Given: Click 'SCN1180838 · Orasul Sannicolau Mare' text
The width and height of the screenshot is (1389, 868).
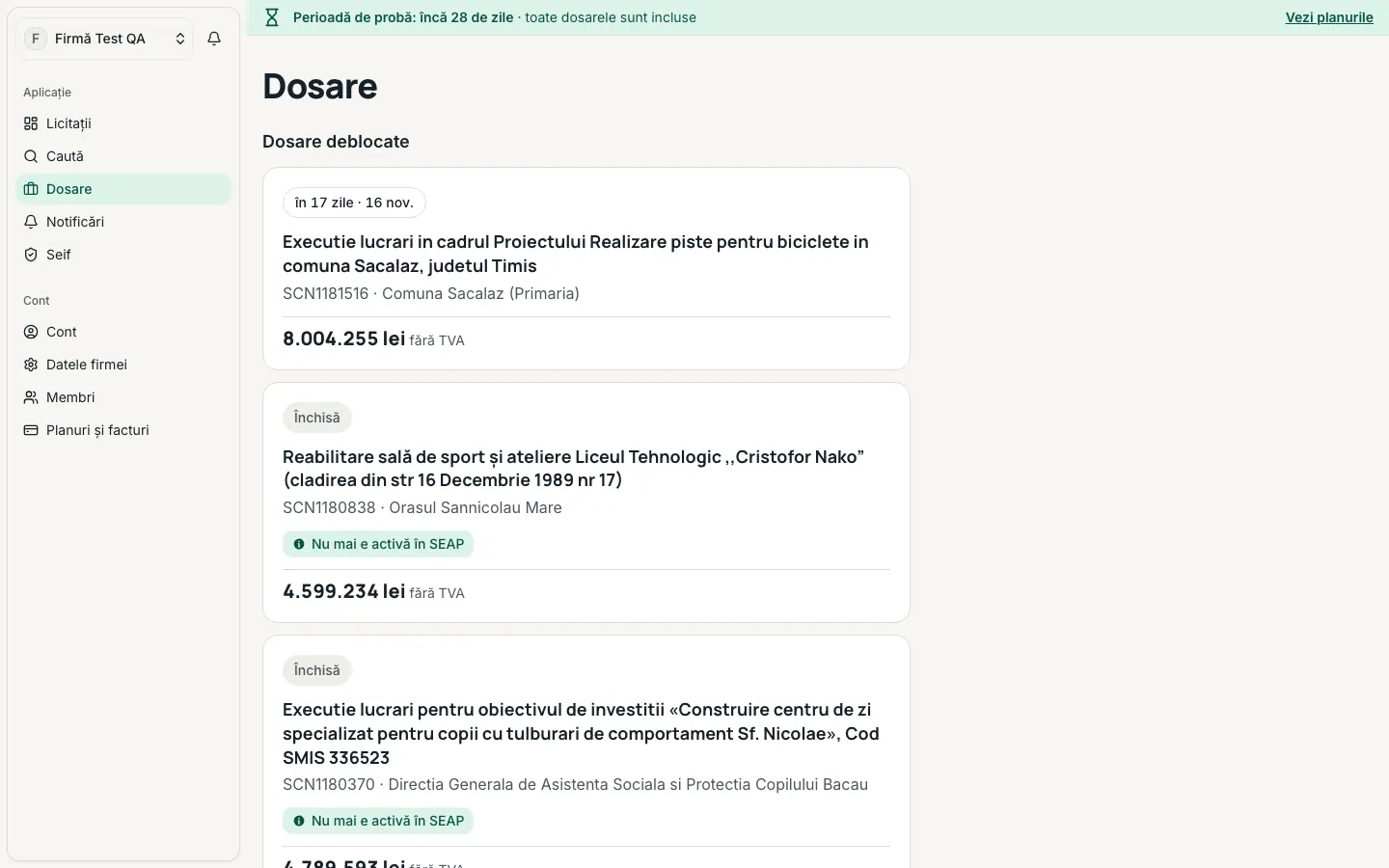Looking at the screenshot, I should [x=422, y=507].
